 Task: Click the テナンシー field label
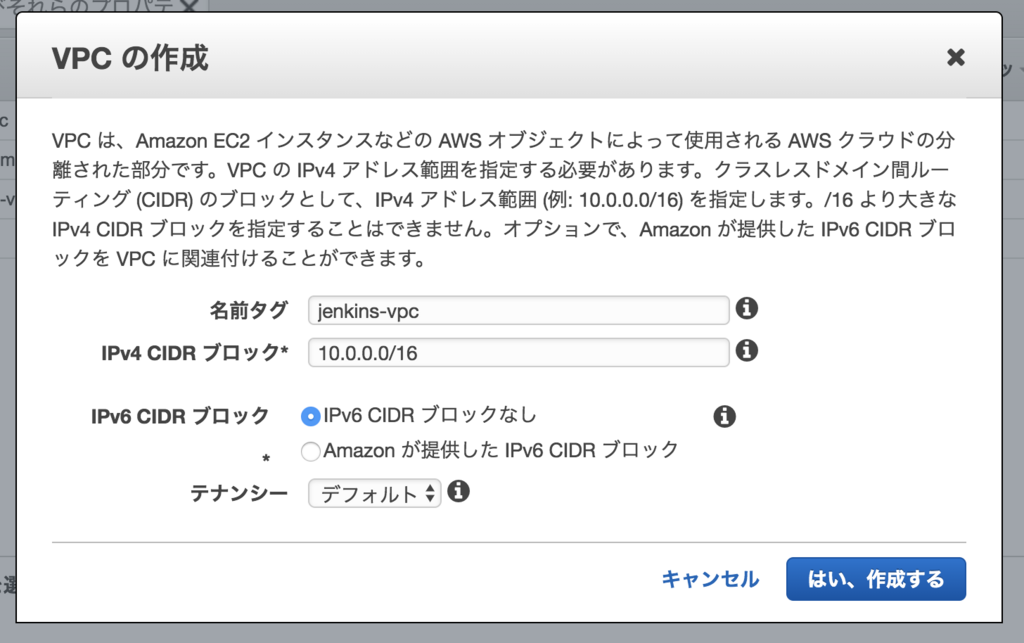[x=239, y=493]
